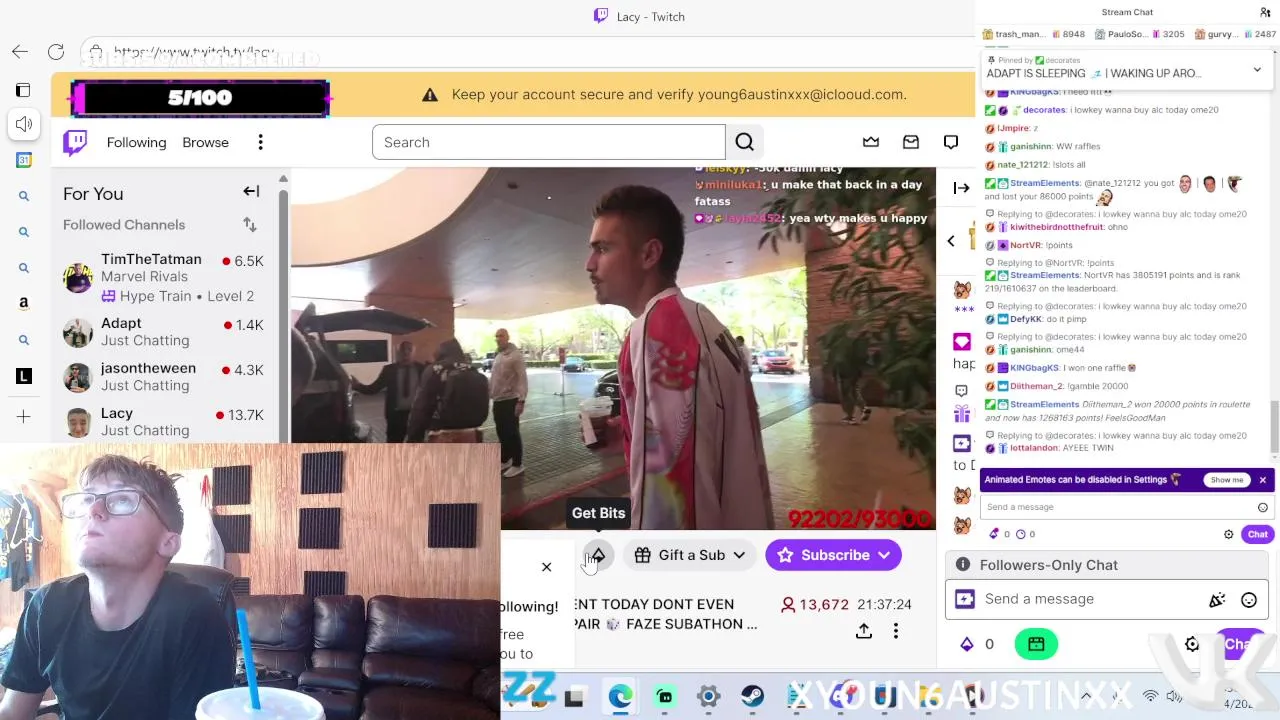This screenshot has width=1280, height=720.
Task: Click the verify account security banner
Action: pos(679,94)
